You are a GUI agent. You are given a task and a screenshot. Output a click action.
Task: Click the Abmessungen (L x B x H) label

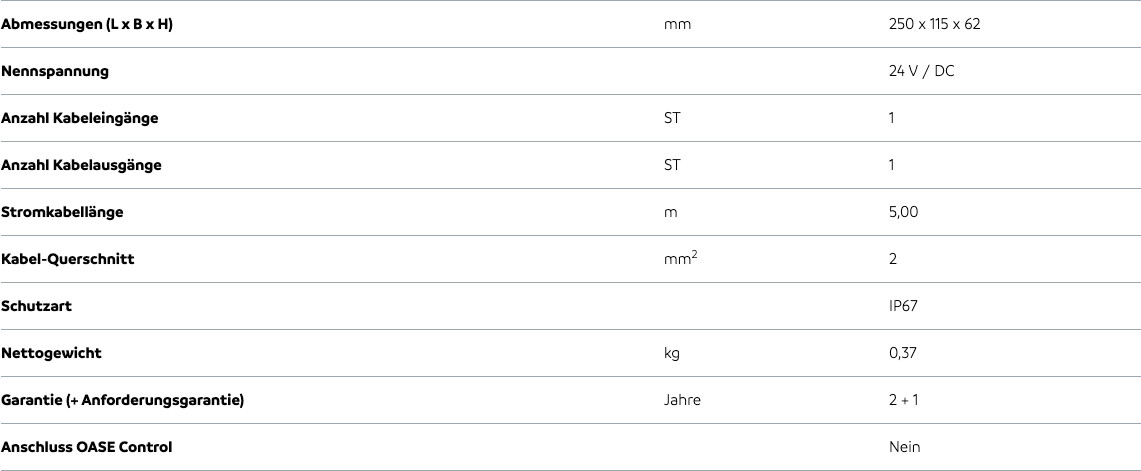tap(87, 24)
